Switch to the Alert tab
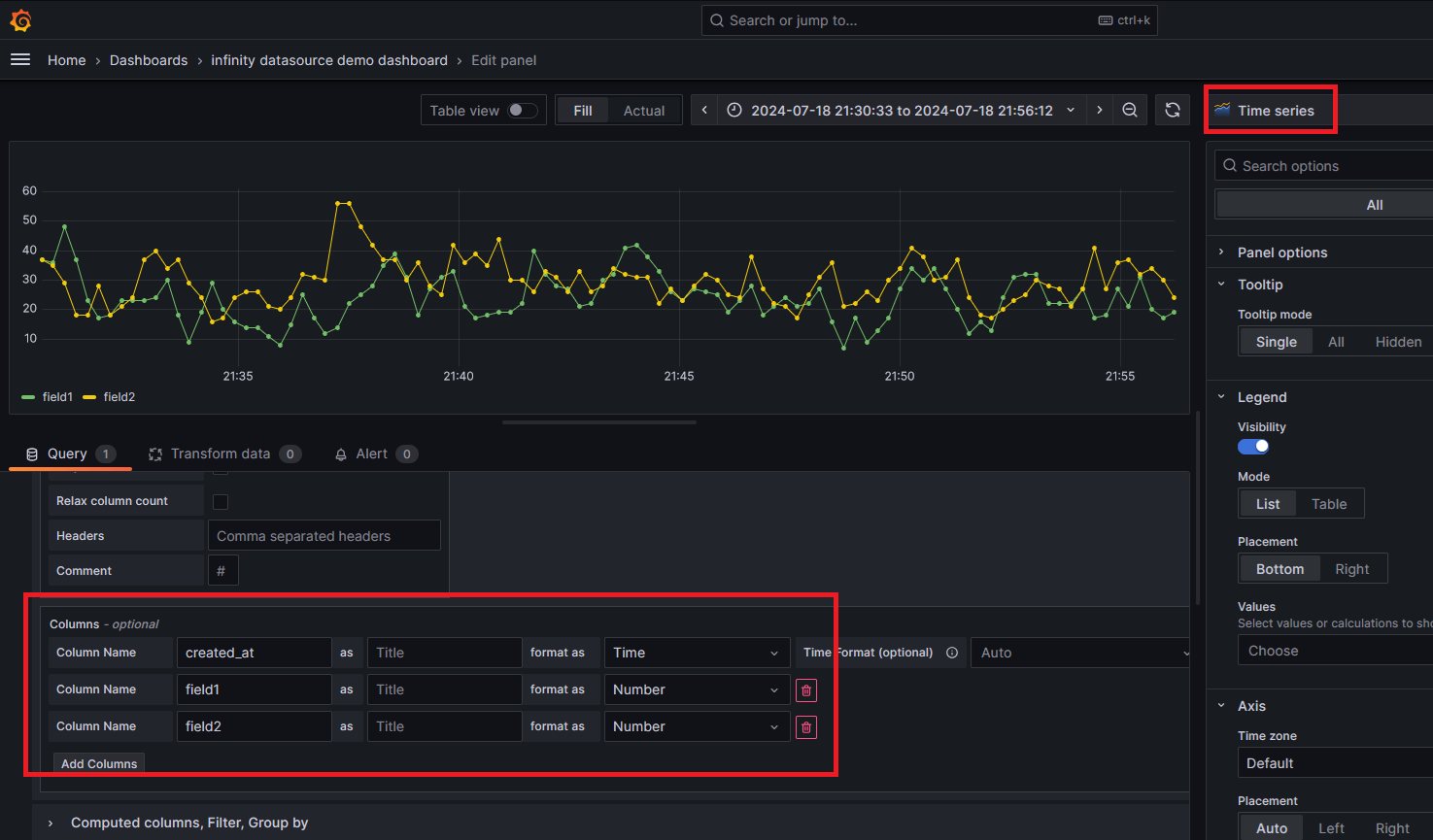The image size is (1433, 840). pos(375,454)
